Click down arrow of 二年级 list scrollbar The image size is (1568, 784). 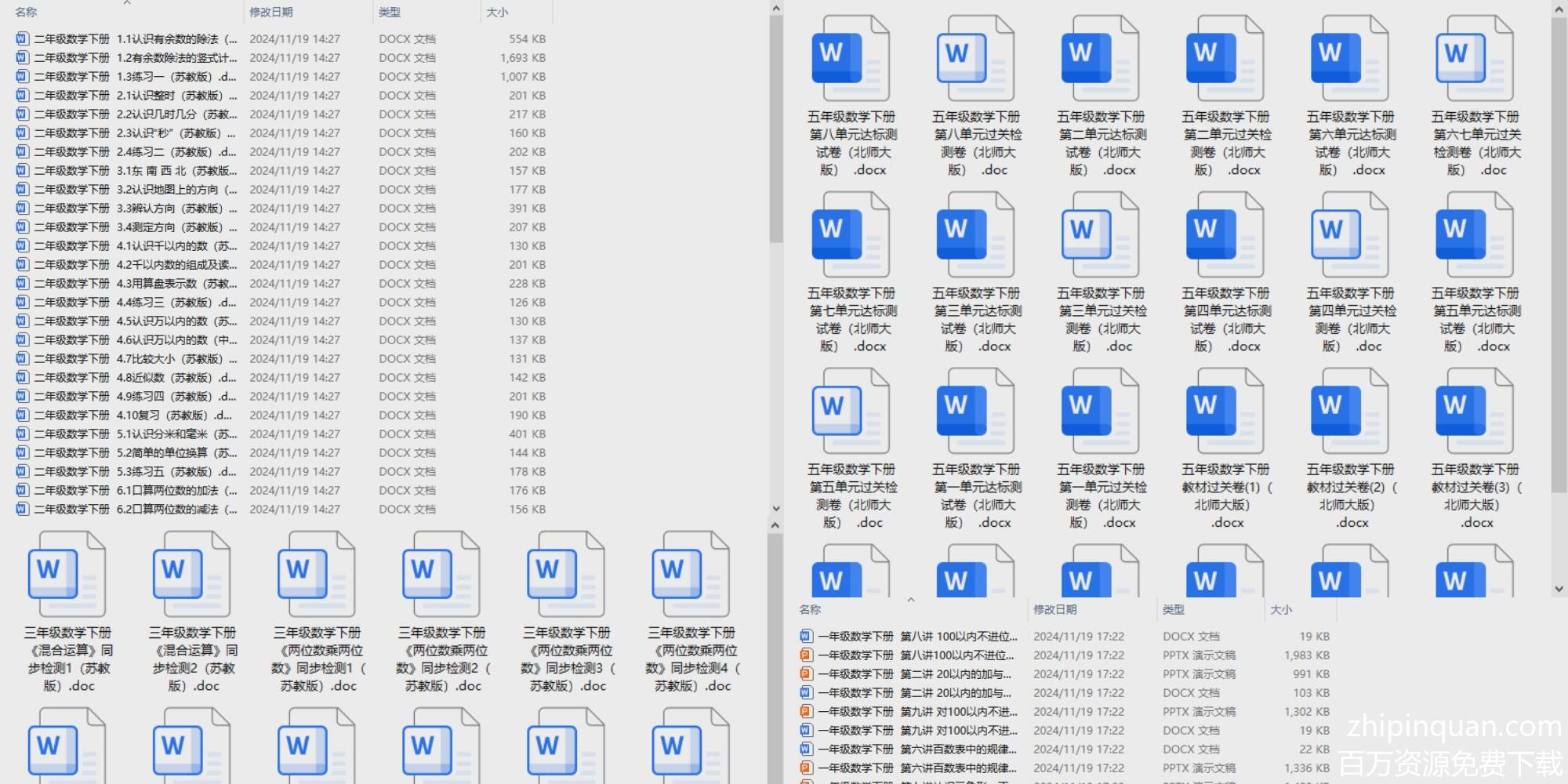pos(775,508)
